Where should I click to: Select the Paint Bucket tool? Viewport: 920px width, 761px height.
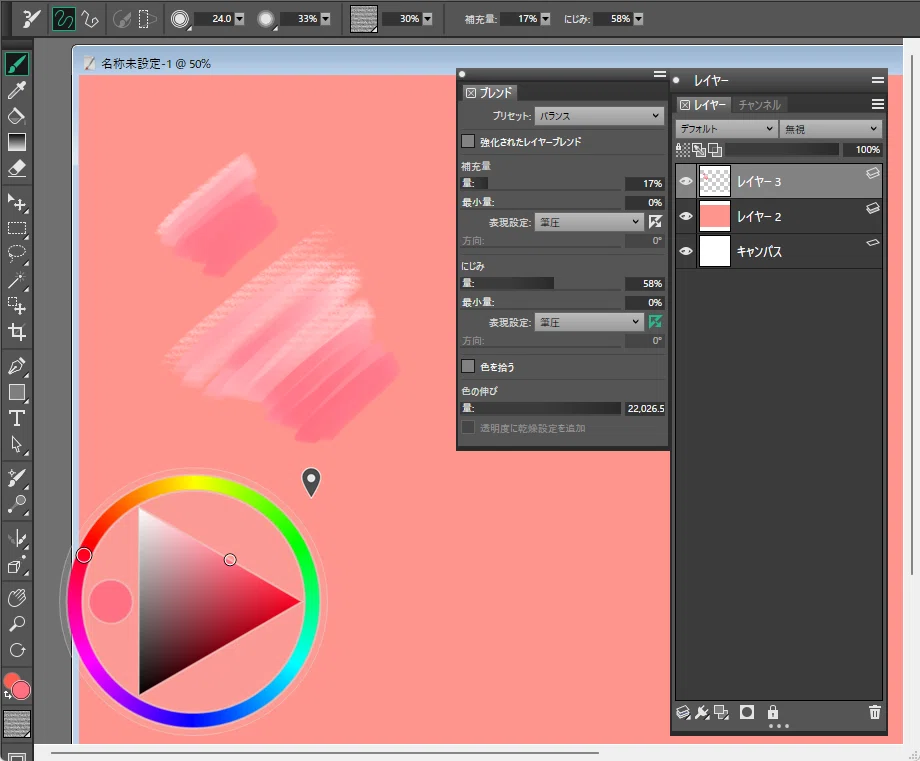(16, 116)
